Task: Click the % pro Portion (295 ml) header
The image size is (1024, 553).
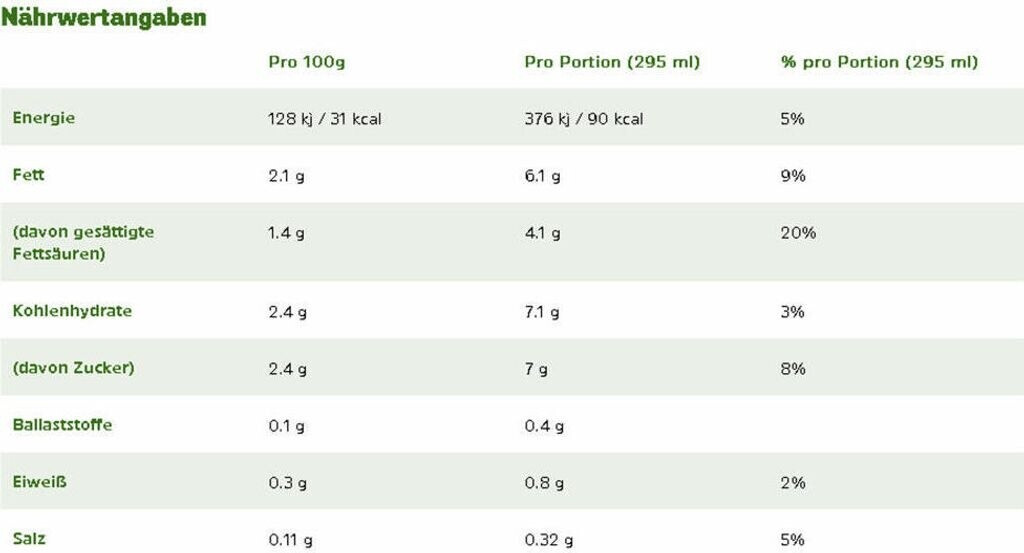Action: coord(879,62)
